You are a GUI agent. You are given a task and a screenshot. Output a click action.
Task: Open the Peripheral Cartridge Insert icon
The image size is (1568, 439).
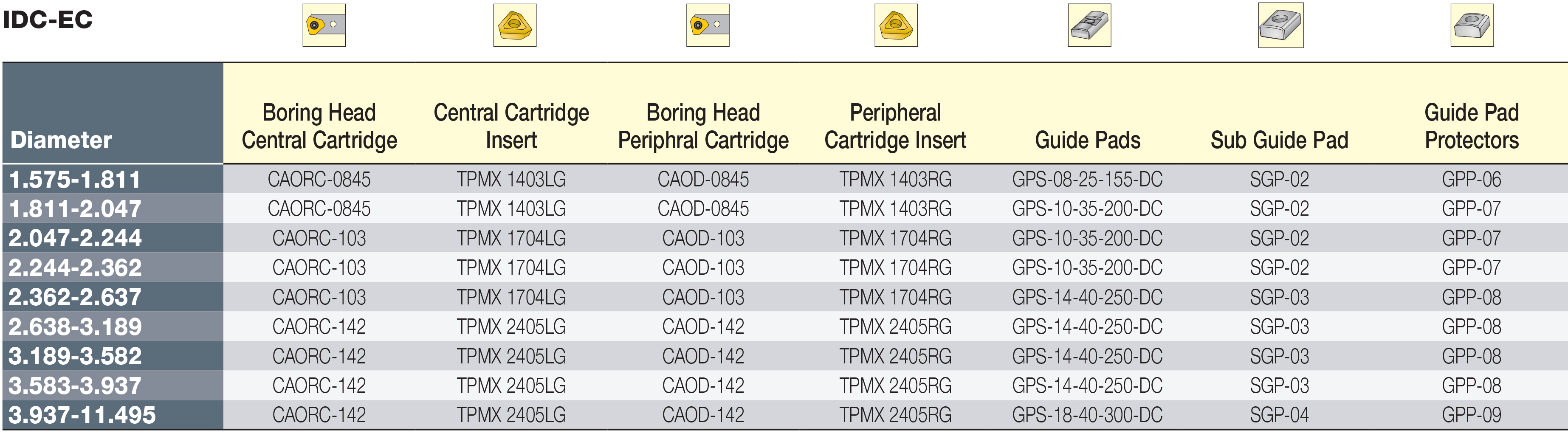[x=895, y=25]
